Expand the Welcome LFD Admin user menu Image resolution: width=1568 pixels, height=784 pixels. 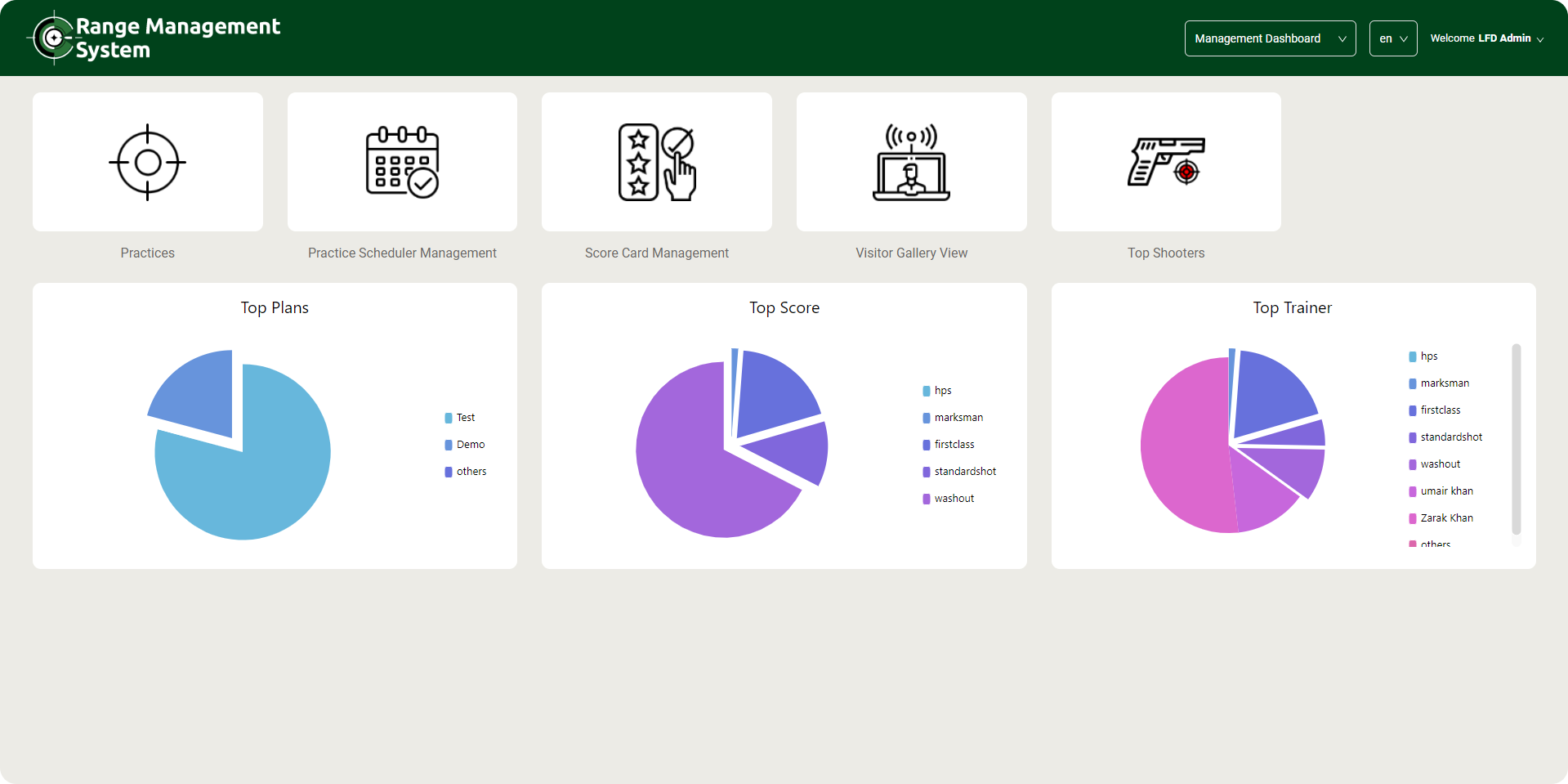tap(1486, 38)
